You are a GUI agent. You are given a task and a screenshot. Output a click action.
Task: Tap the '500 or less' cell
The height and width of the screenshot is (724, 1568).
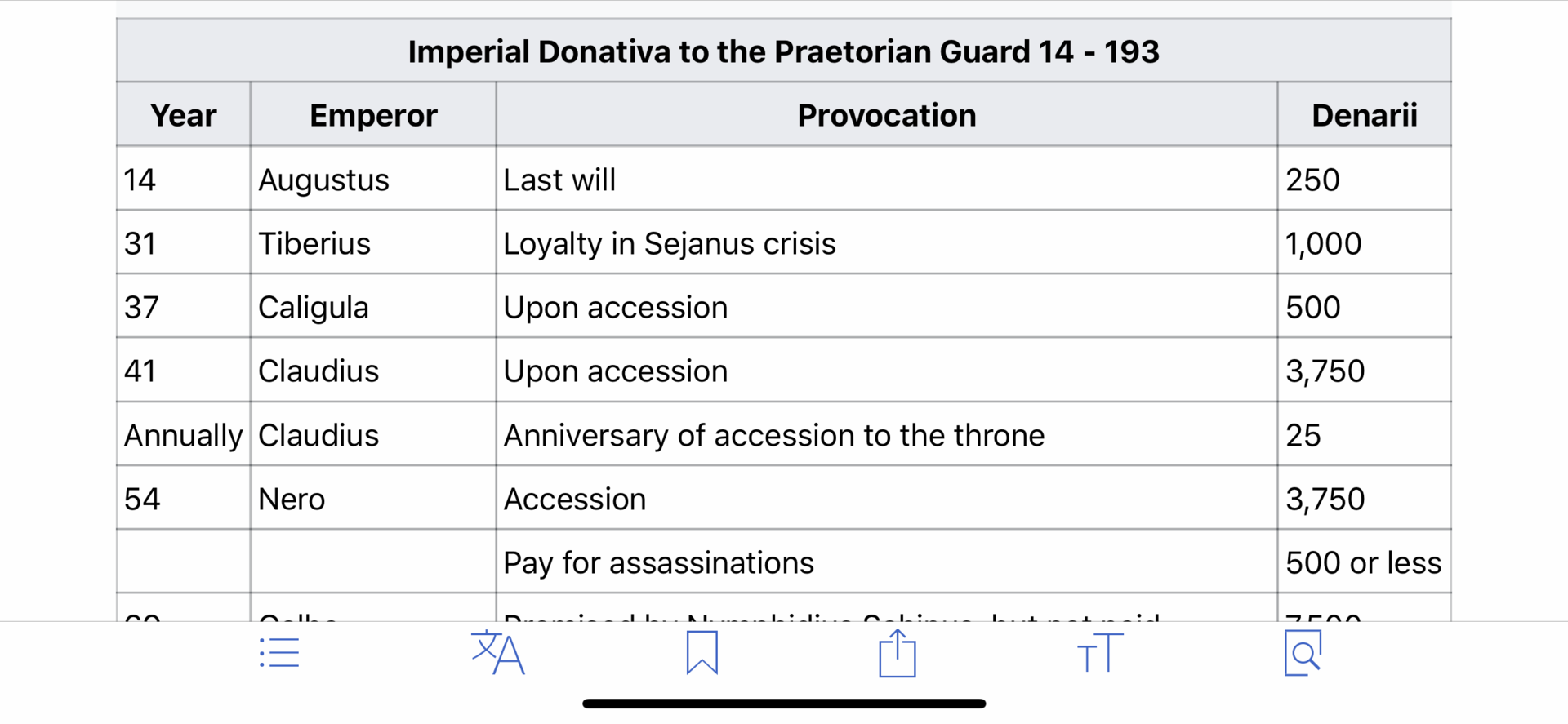[x=1365, y=562]
